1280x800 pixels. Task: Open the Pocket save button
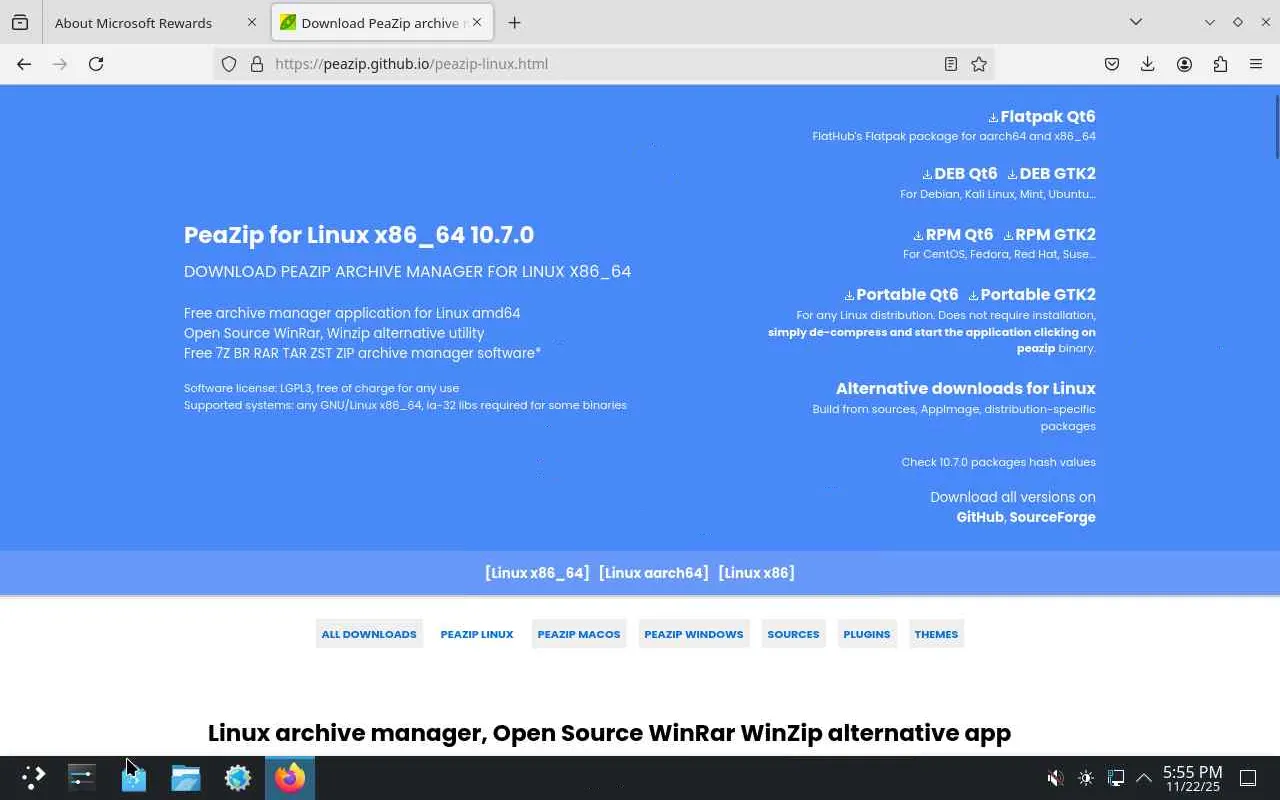pos(1112,64)
